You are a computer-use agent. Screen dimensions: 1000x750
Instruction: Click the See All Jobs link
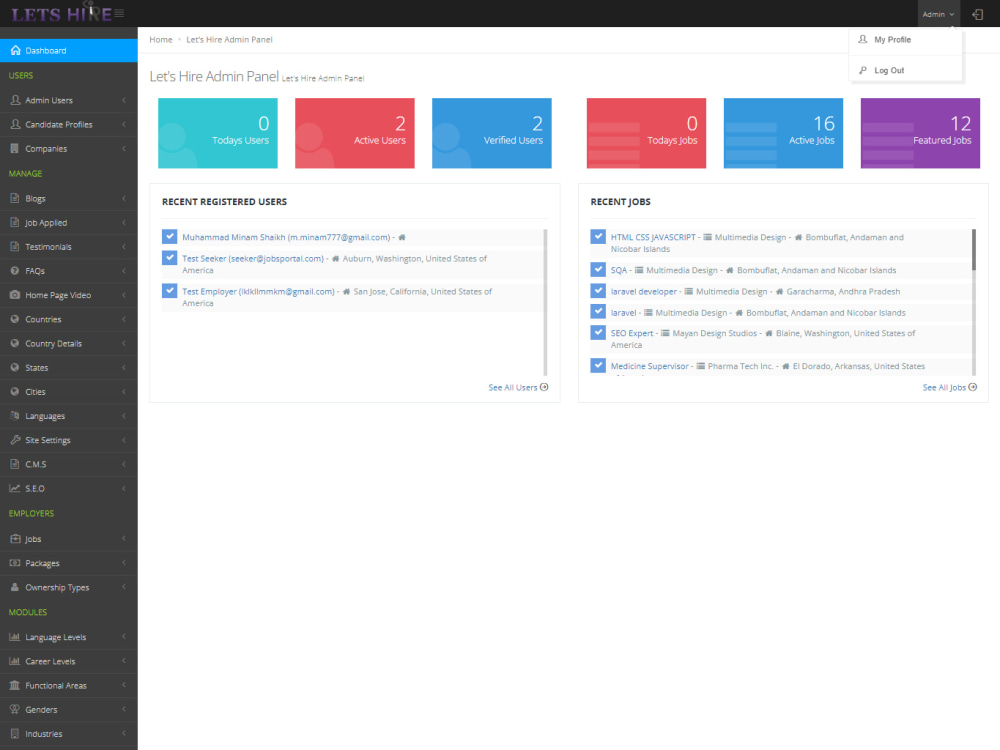pyautogui.click(x=949, y=387)
